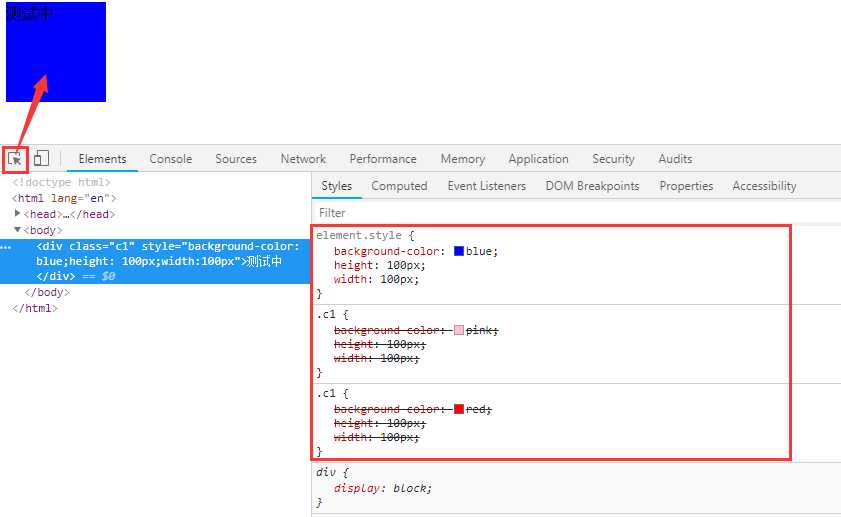Open the Sources tab

[236, 159]
